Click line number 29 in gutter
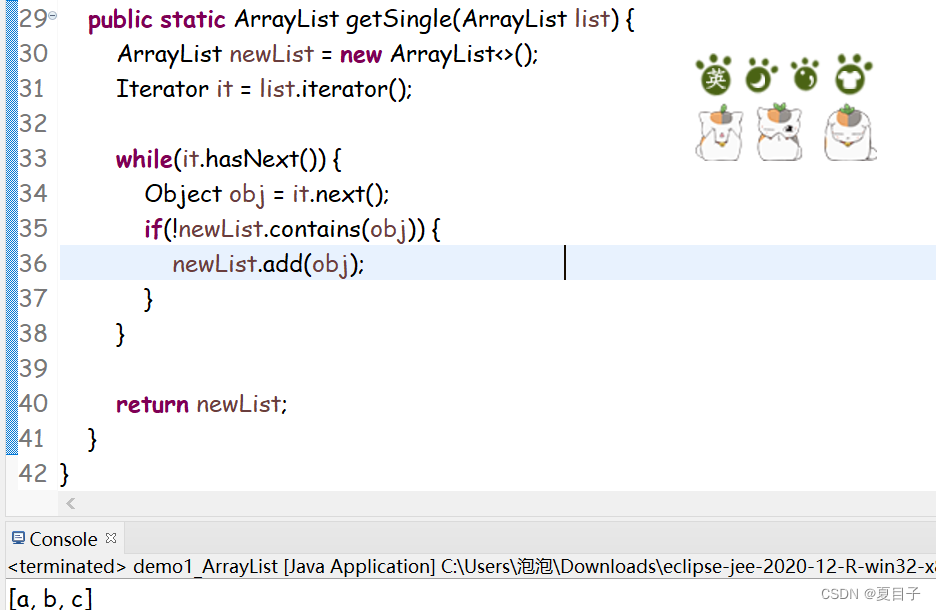The width and height of the screenshot is (936, 610). click(x=32, y=19)
